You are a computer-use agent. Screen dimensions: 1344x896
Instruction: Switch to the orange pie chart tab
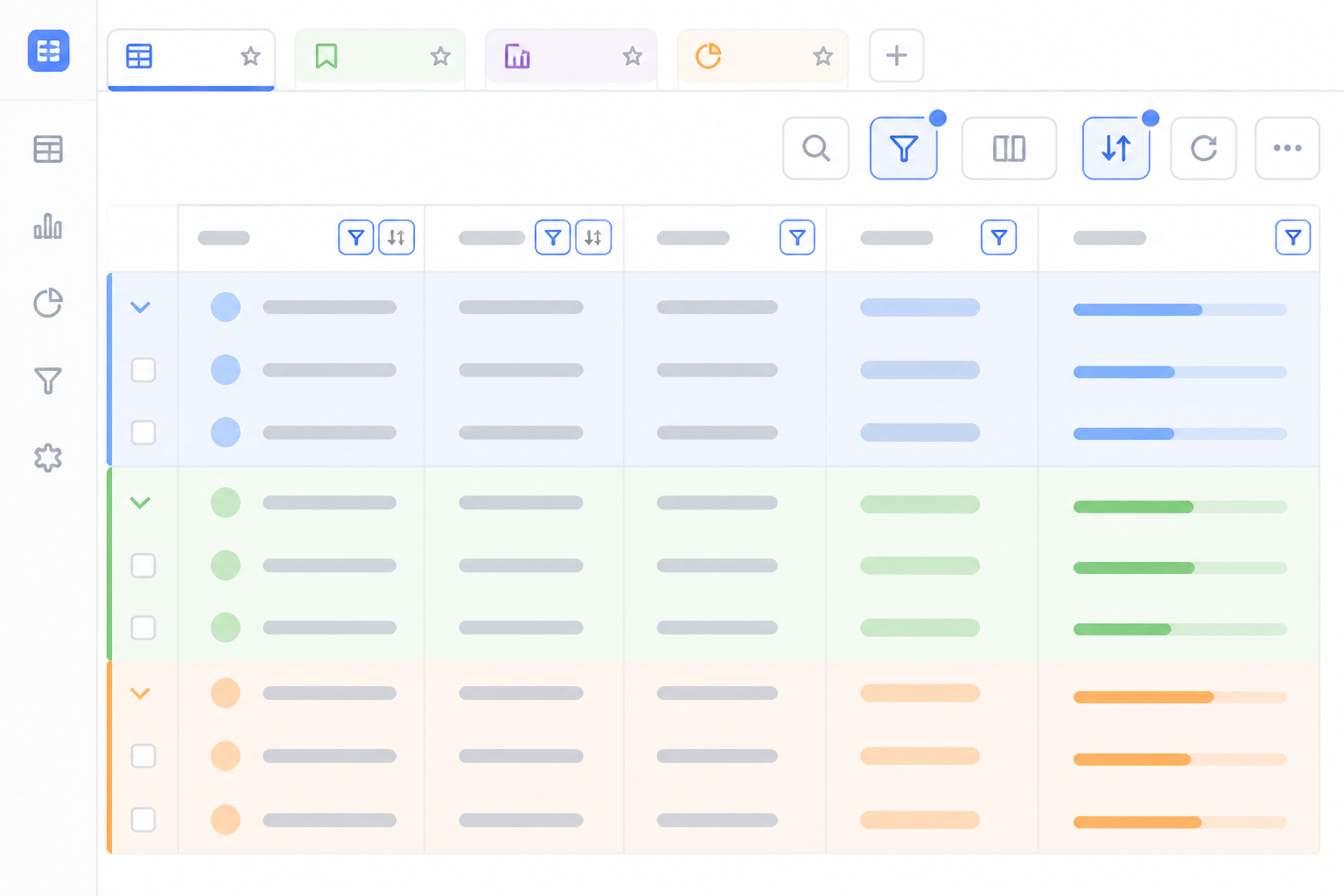762,57
